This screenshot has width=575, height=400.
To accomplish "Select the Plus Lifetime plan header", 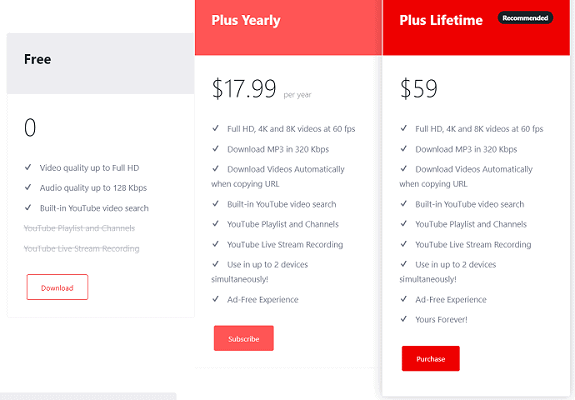I will 476,27.
